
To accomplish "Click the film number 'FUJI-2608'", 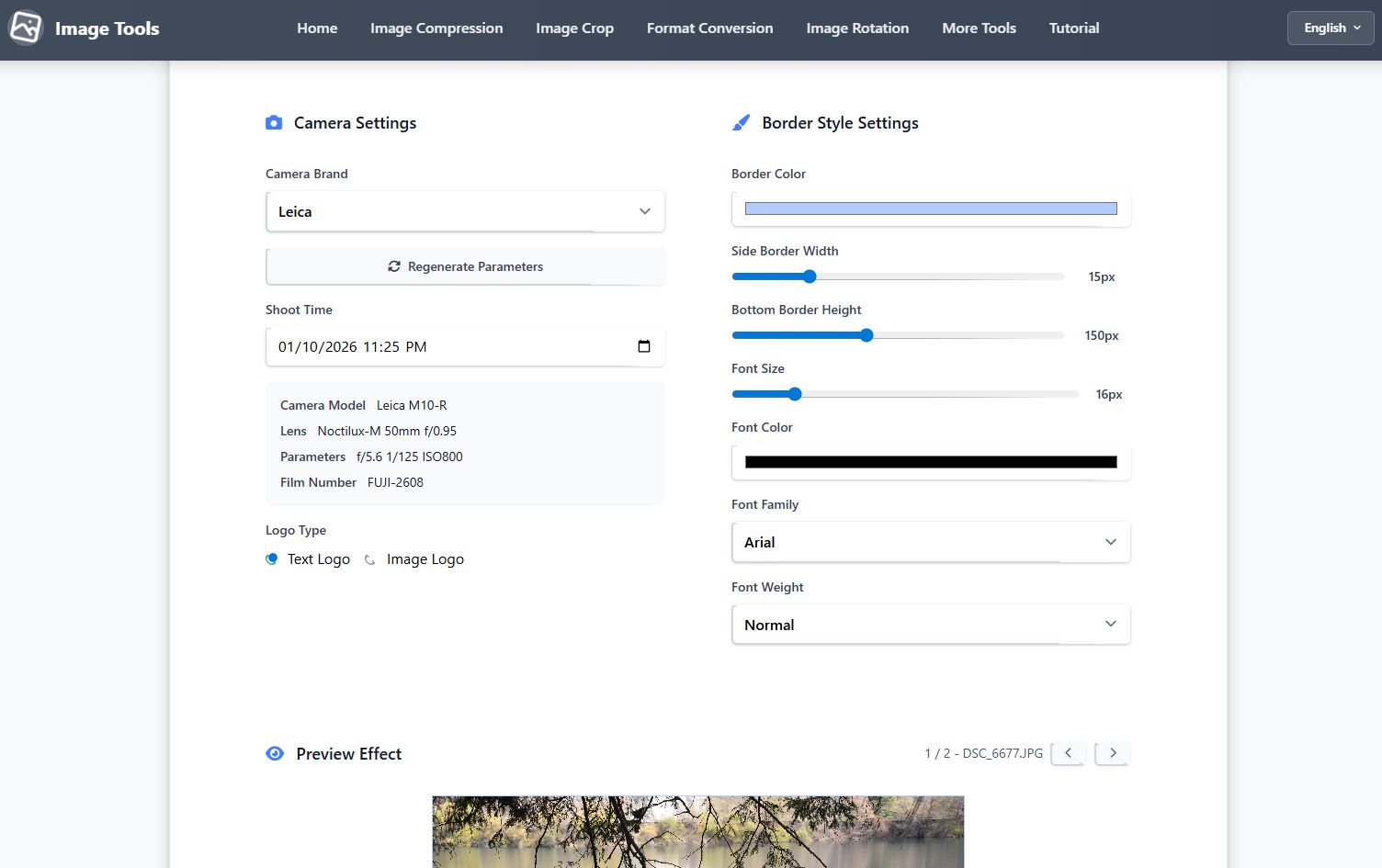I will tap(395, 482).
